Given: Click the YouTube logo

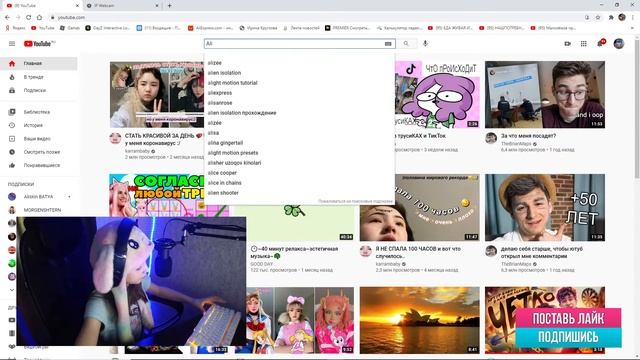Looking at the screenshot, I should coord(39,44).
